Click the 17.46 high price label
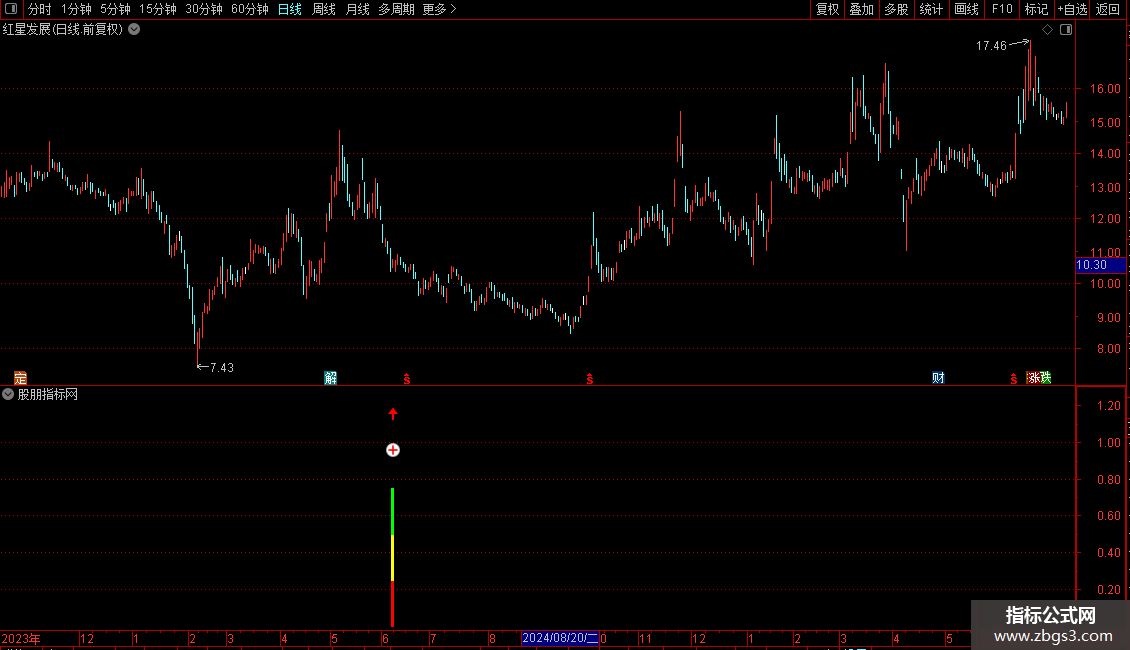 (x=991, y=46)
